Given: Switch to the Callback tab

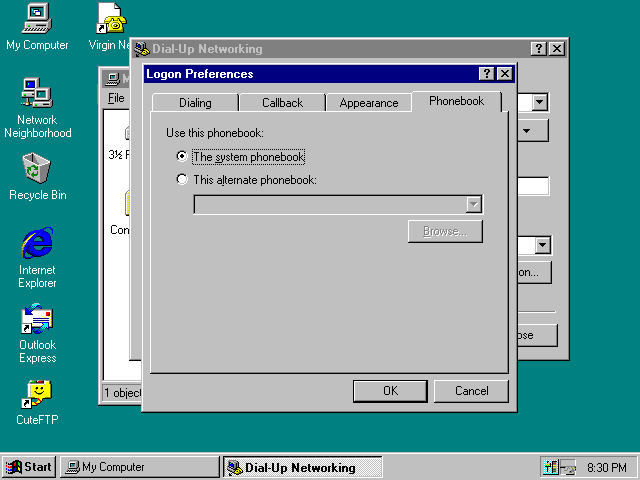Looking at the screenshot, I should click(x=282, y=103).
